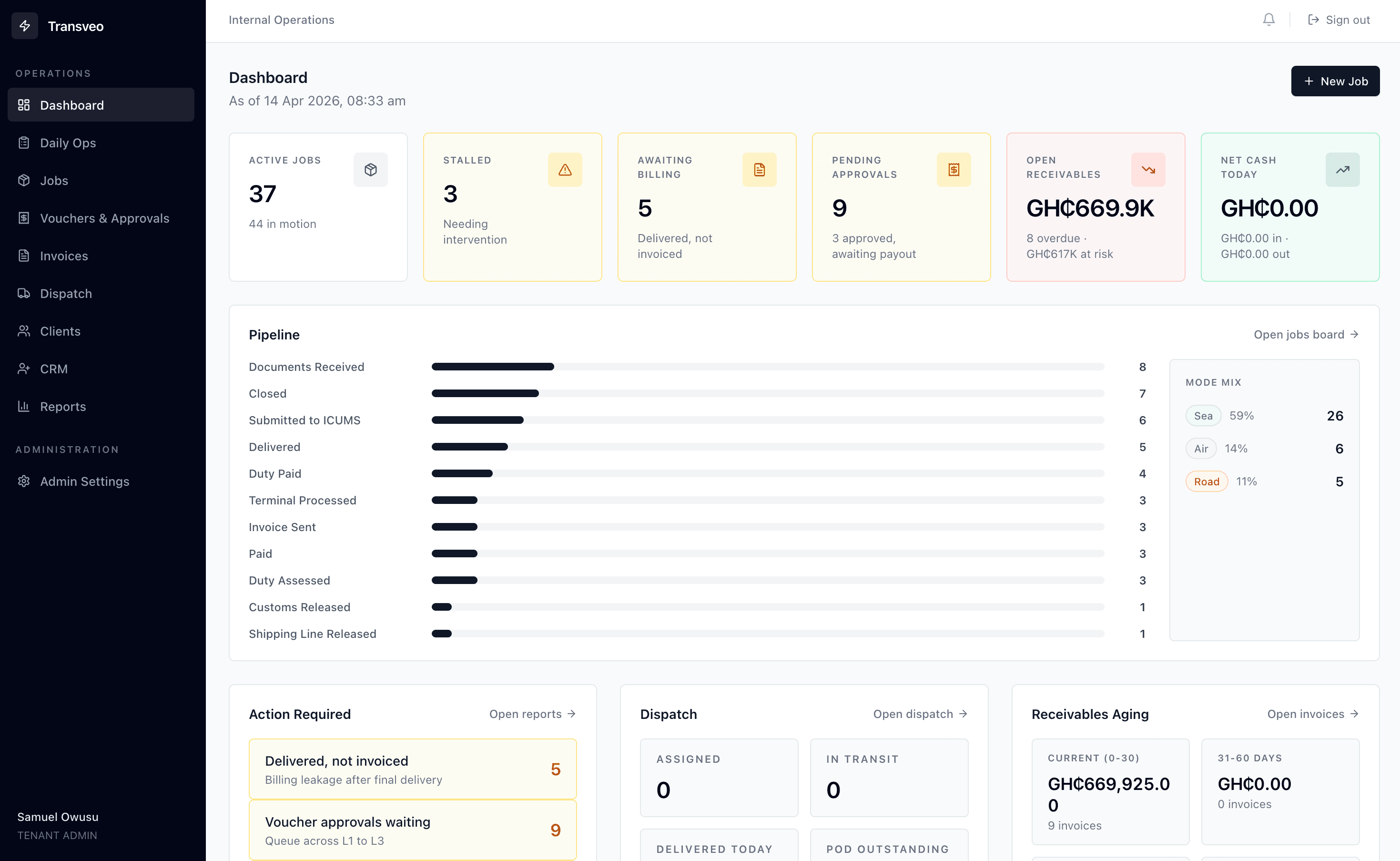
Task: Click the Admin Settings gear icon
Action: point(24,481)
